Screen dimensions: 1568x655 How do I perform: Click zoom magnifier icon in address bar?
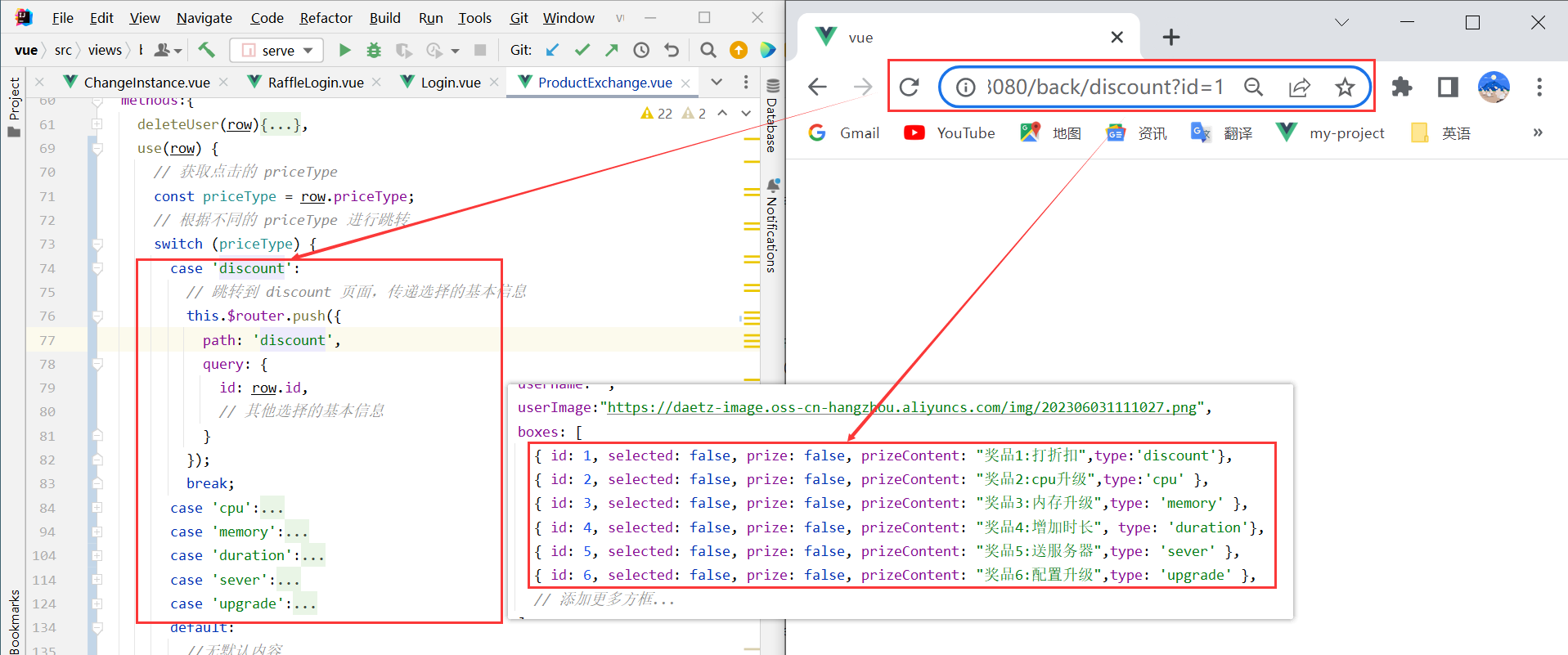click(x=1253, y=87)
